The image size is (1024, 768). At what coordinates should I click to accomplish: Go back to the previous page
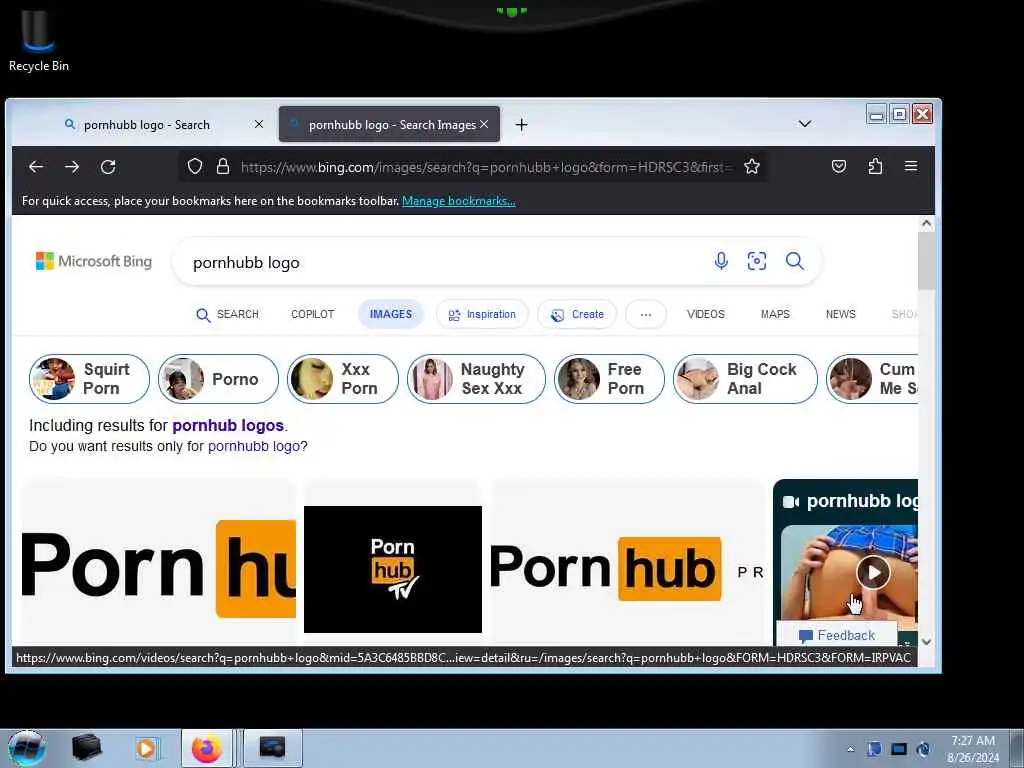[36, 167]
